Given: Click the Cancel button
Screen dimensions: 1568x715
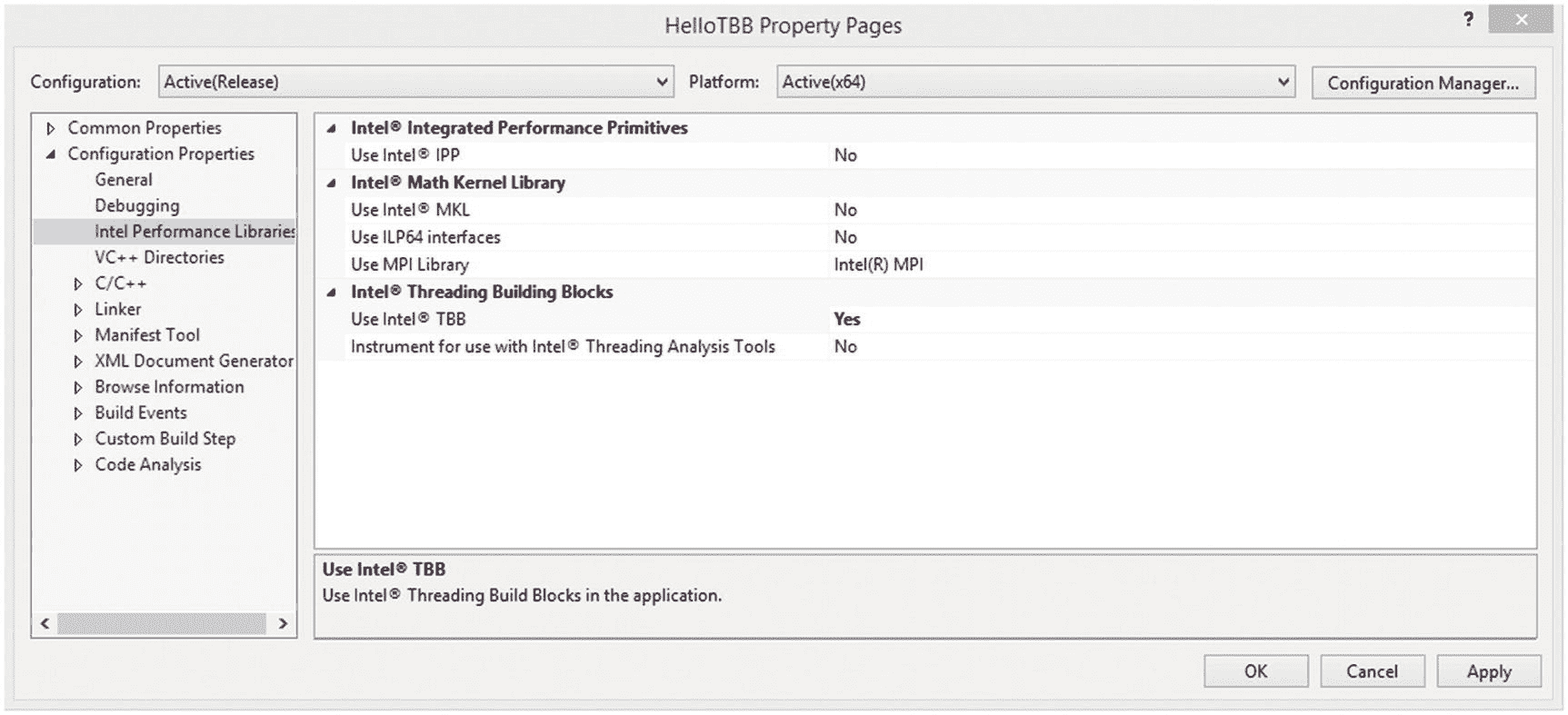Looking at the screenshot, I should click(1372, 671).
